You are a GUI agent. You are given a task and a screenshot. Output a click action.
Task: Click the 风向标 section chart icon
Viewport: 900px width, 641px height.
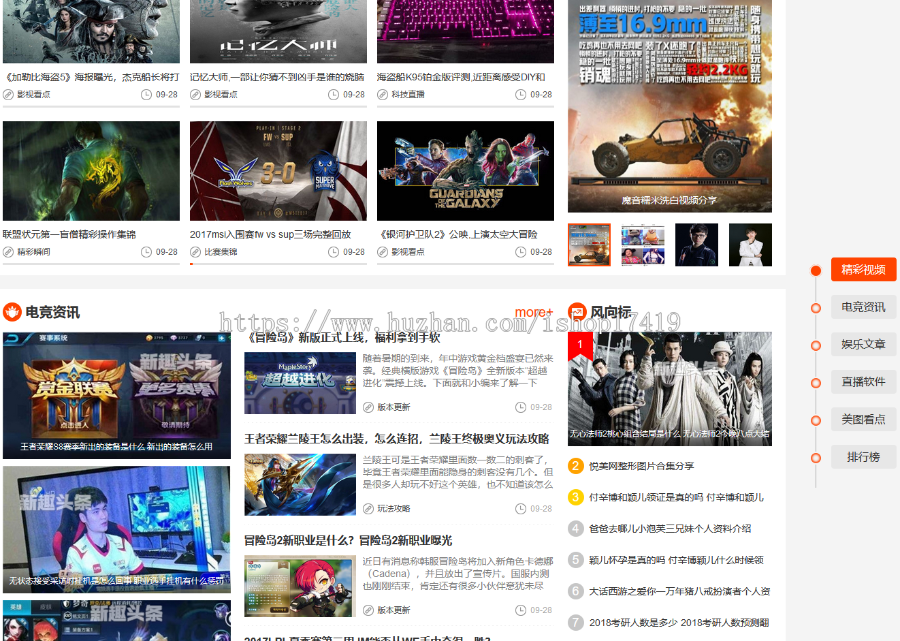click(577, 312)
